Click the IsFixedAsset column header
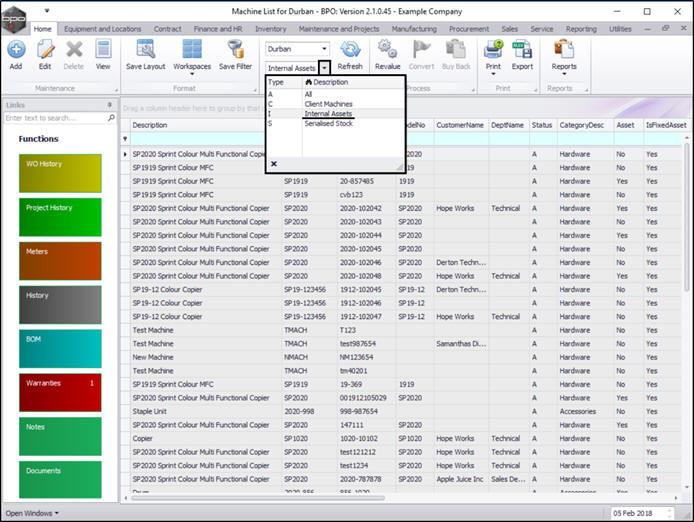The width and height of the screenshot is (694, 522). 665,125
